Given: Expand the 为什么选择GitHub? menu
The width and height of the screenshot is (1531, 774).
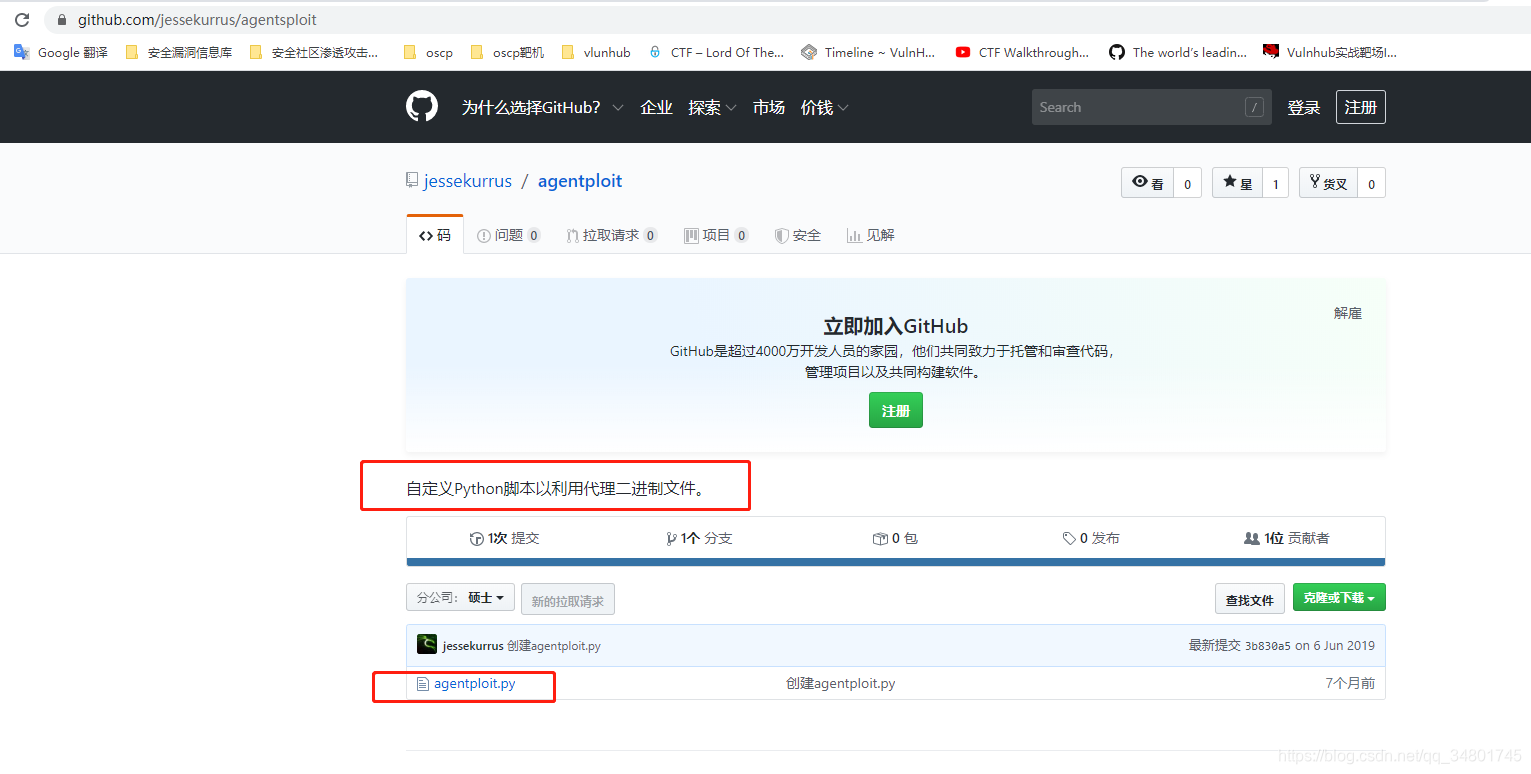Looking at the screenshot, I should (542, 107).
